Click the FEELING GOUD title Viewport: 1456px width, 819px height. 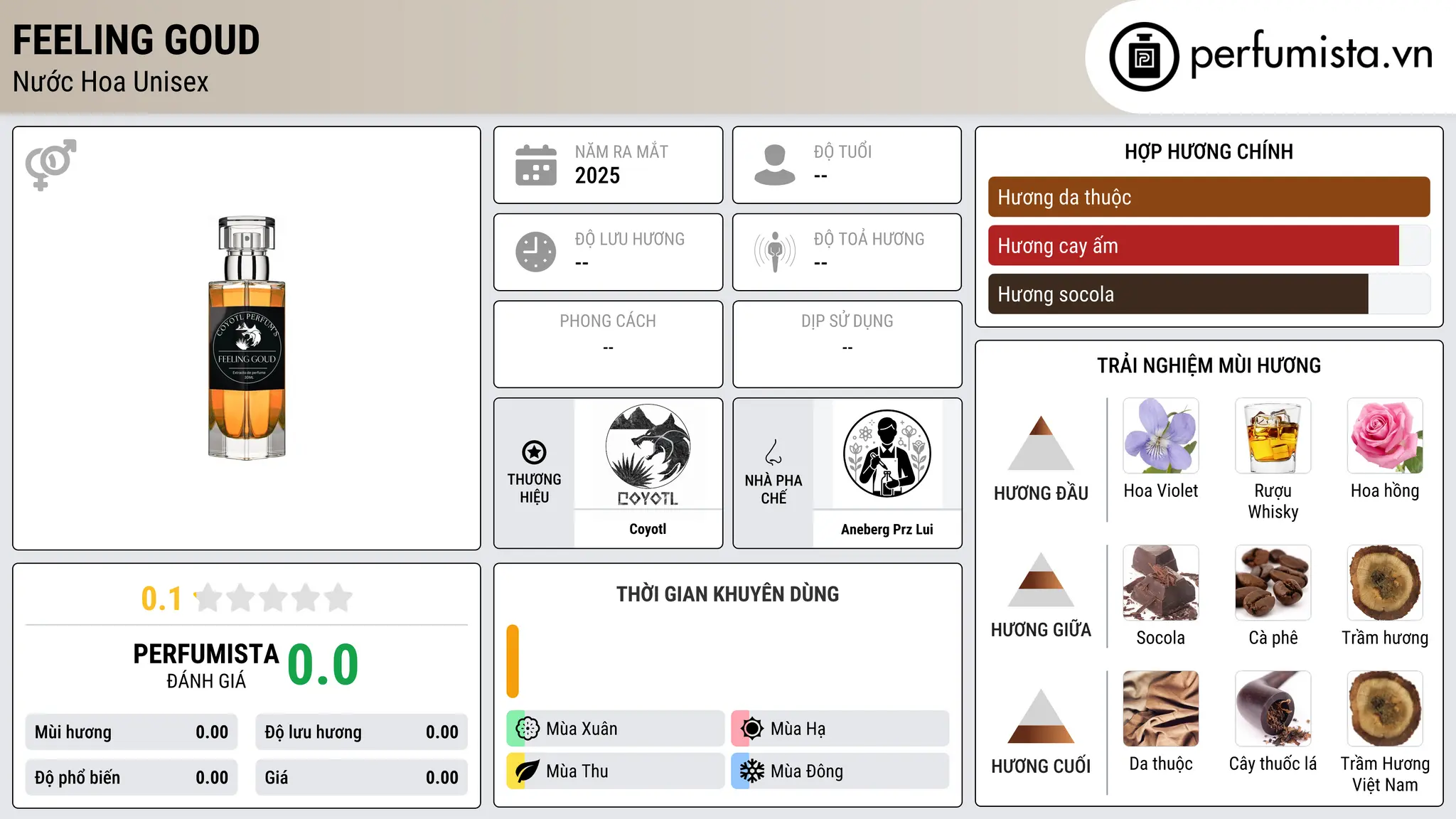coord(136,40)
